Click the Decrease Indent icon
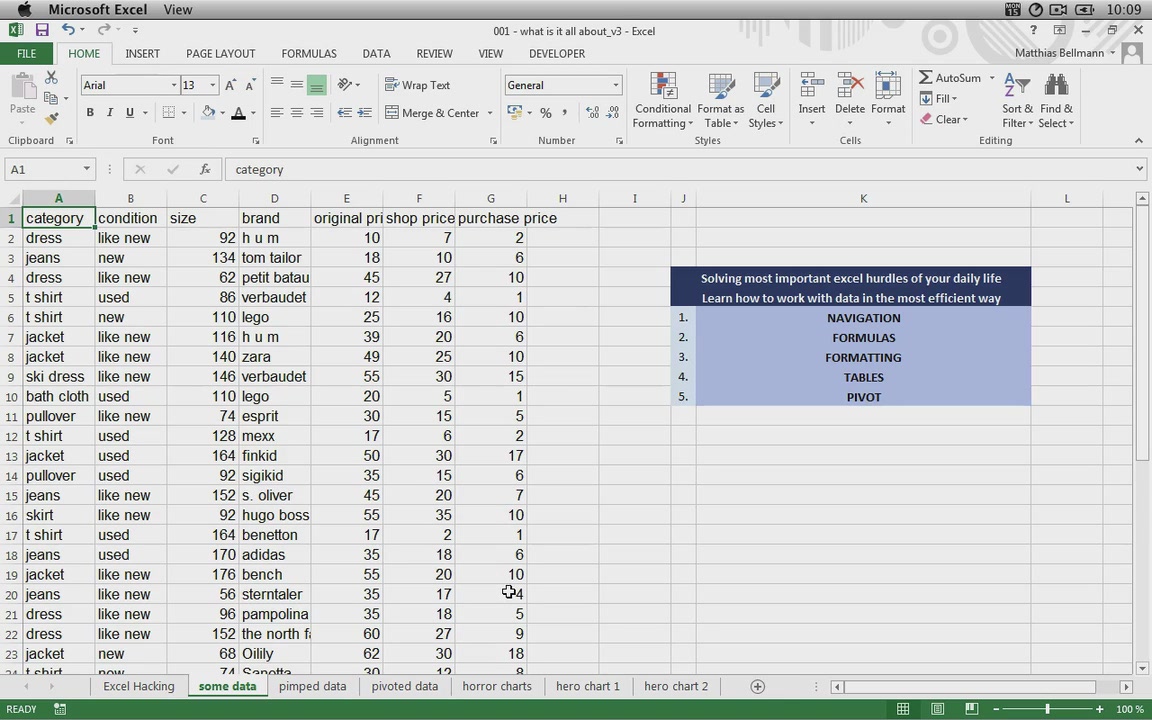This screenshot has height=720, width=1152. pyautogui.click(x=344, y=112)
